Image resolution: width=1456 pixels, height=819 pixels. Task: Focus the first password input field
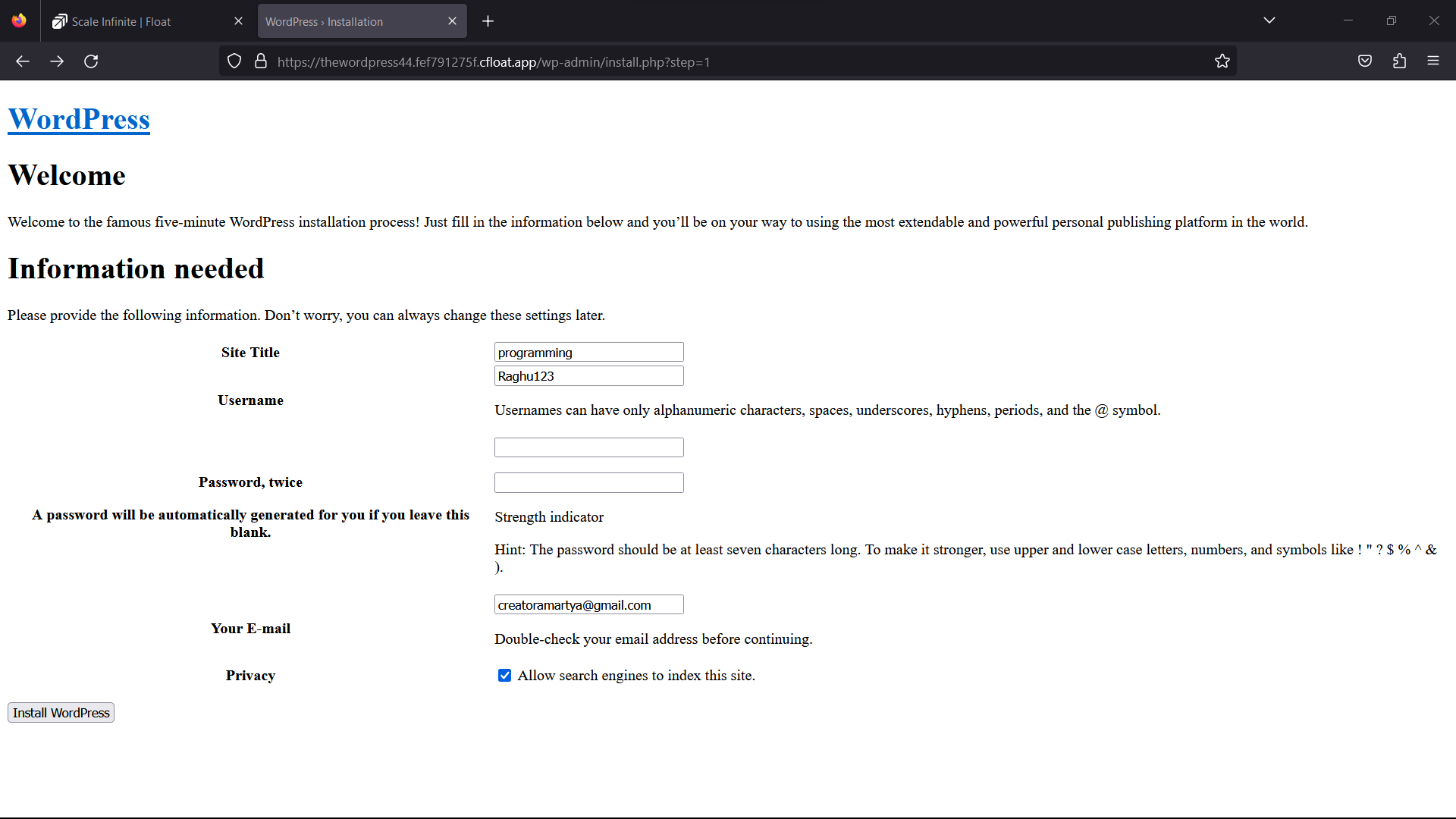(x=589, y=447)
